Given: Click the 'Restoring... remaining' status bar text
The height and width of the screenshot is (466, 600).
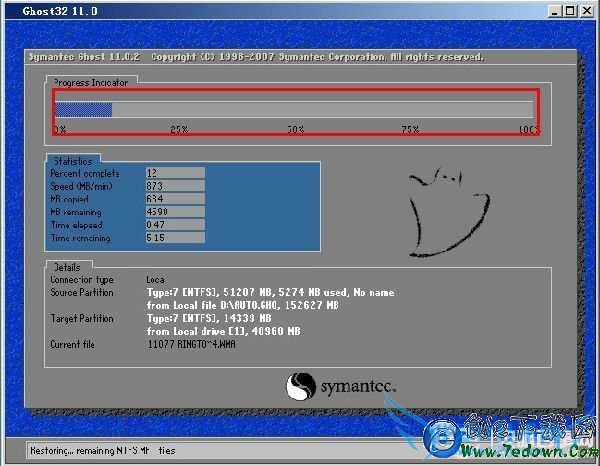Looking at the screenshot, I should pyautogui.click(x=103, y=451).
